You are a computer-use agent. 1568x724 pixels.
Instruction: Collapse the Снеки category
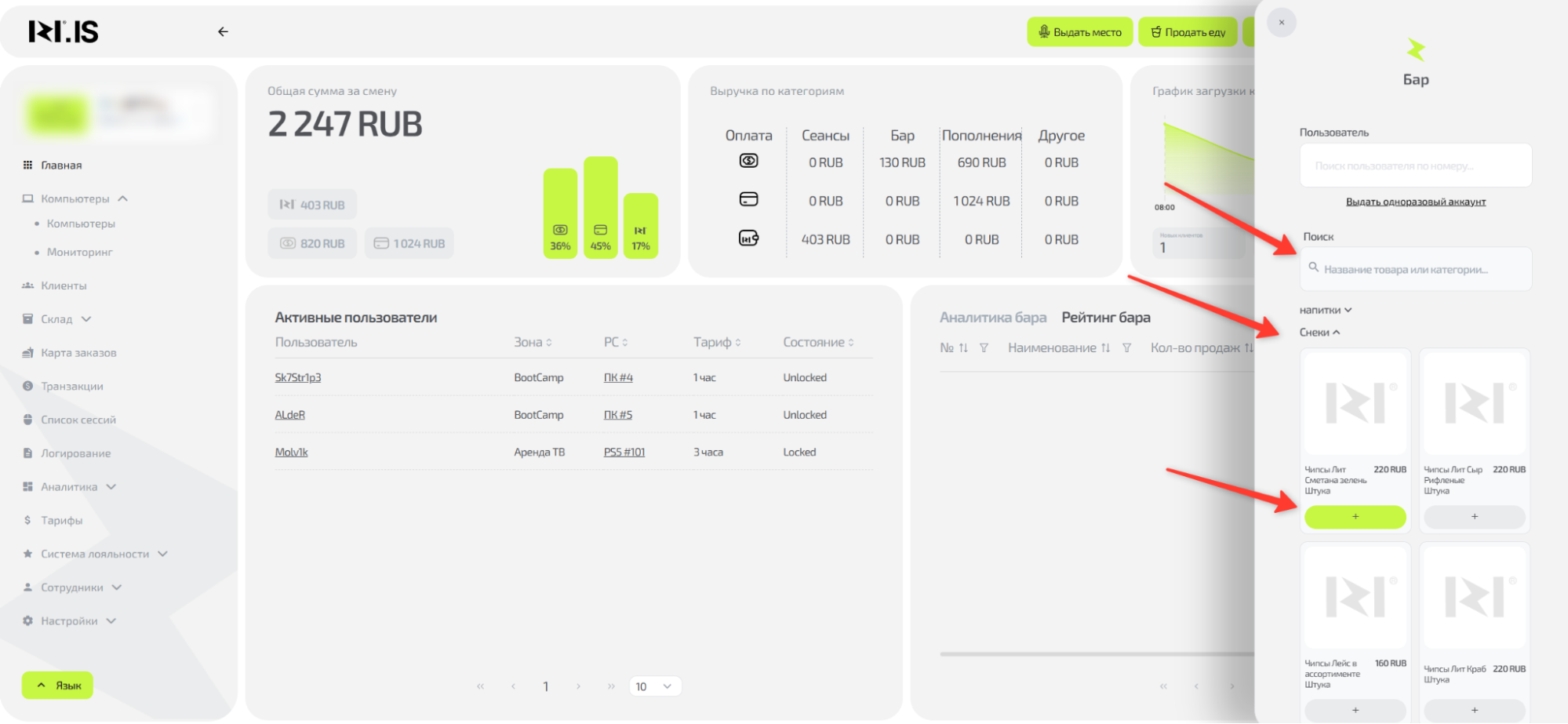(x=1319, y=333)
